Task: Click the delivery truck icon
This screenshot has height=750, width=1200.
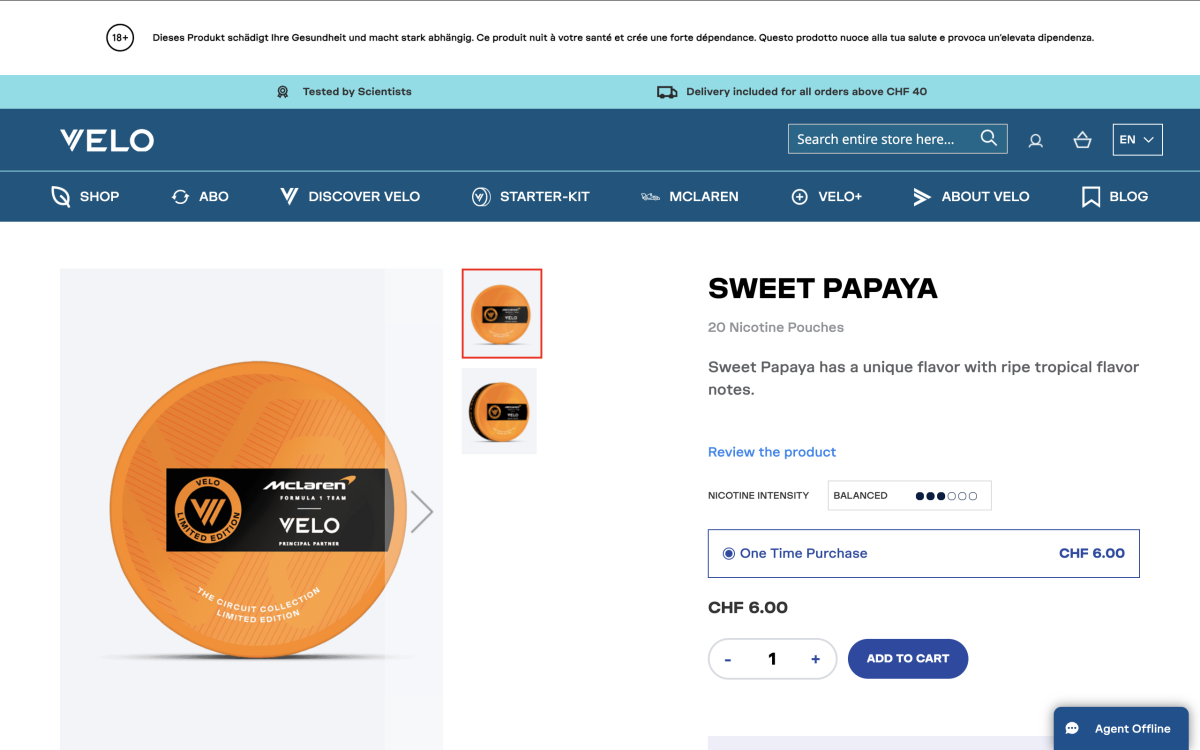Action: tap(667, 91)
